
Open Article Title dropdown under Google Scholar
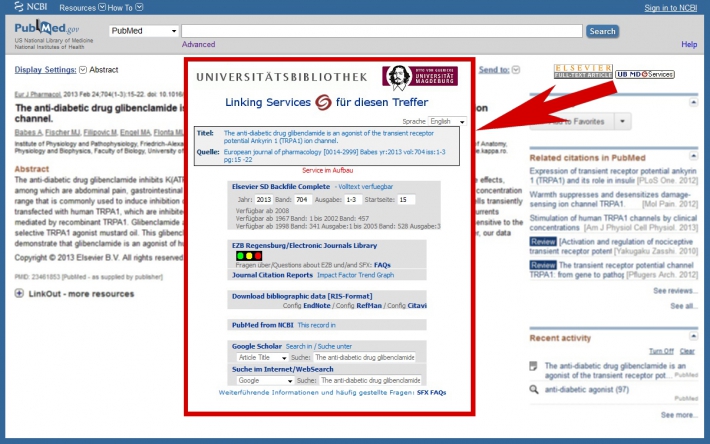pos(263,358)
